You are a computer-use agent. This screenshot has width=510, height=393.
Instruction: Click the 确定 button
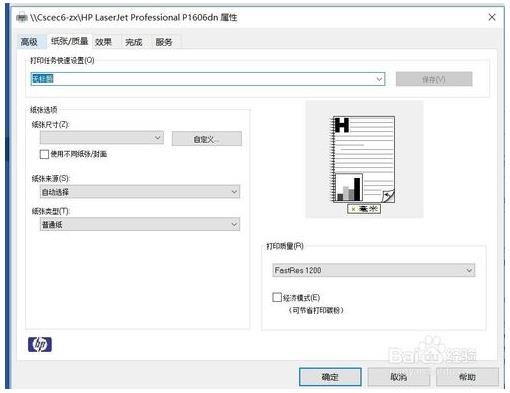point(330,377)
